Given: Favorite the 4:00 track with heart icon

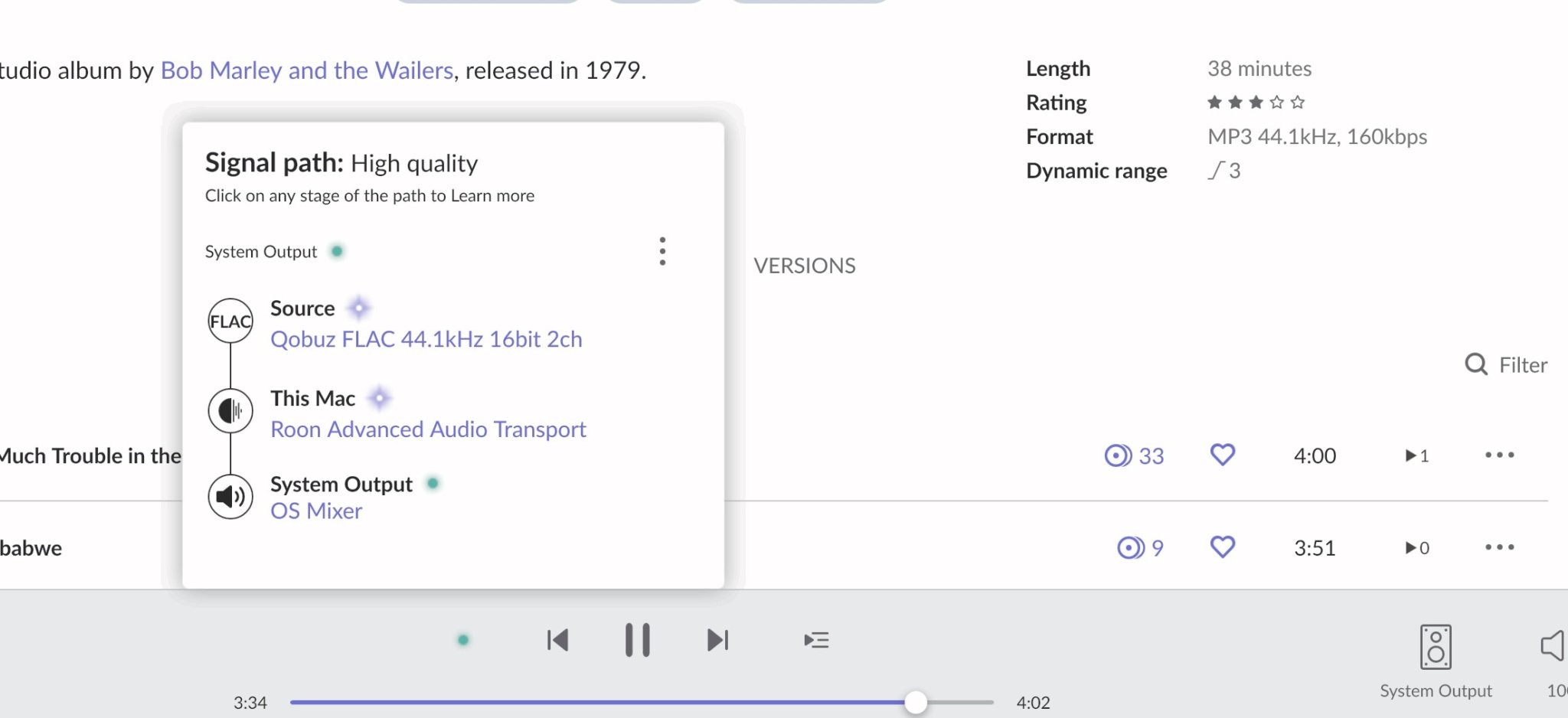Looking at the screenshot, I should tap(1223, 455).
